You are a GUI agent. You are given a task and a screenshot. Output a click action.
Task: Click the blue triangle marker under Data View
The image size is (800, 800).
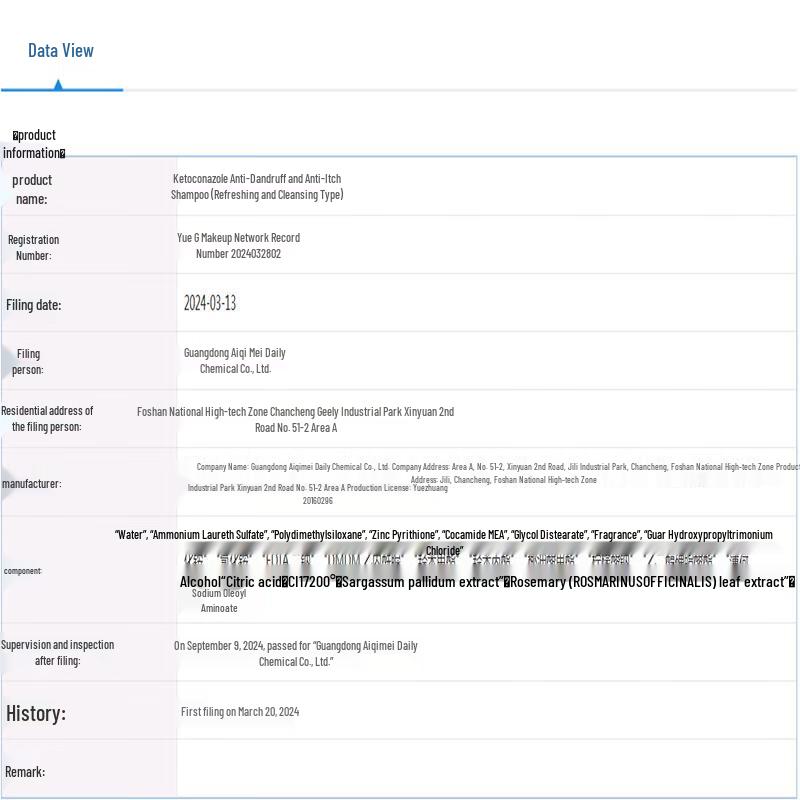tap(58, 85)
